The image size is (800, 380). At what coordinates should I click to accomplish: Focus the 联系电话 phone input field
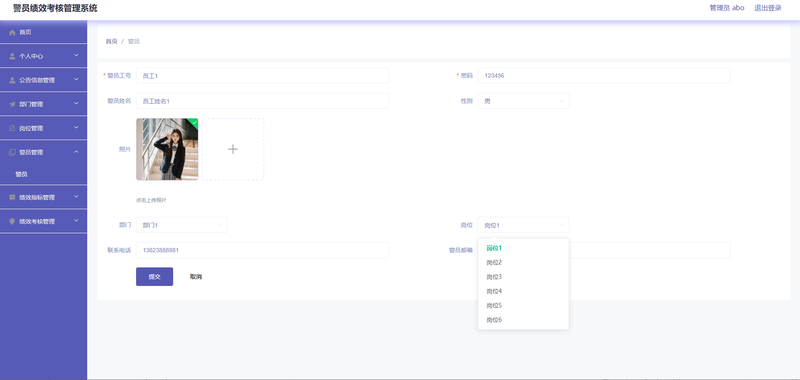pyautogui.click(x=262, y=250)
